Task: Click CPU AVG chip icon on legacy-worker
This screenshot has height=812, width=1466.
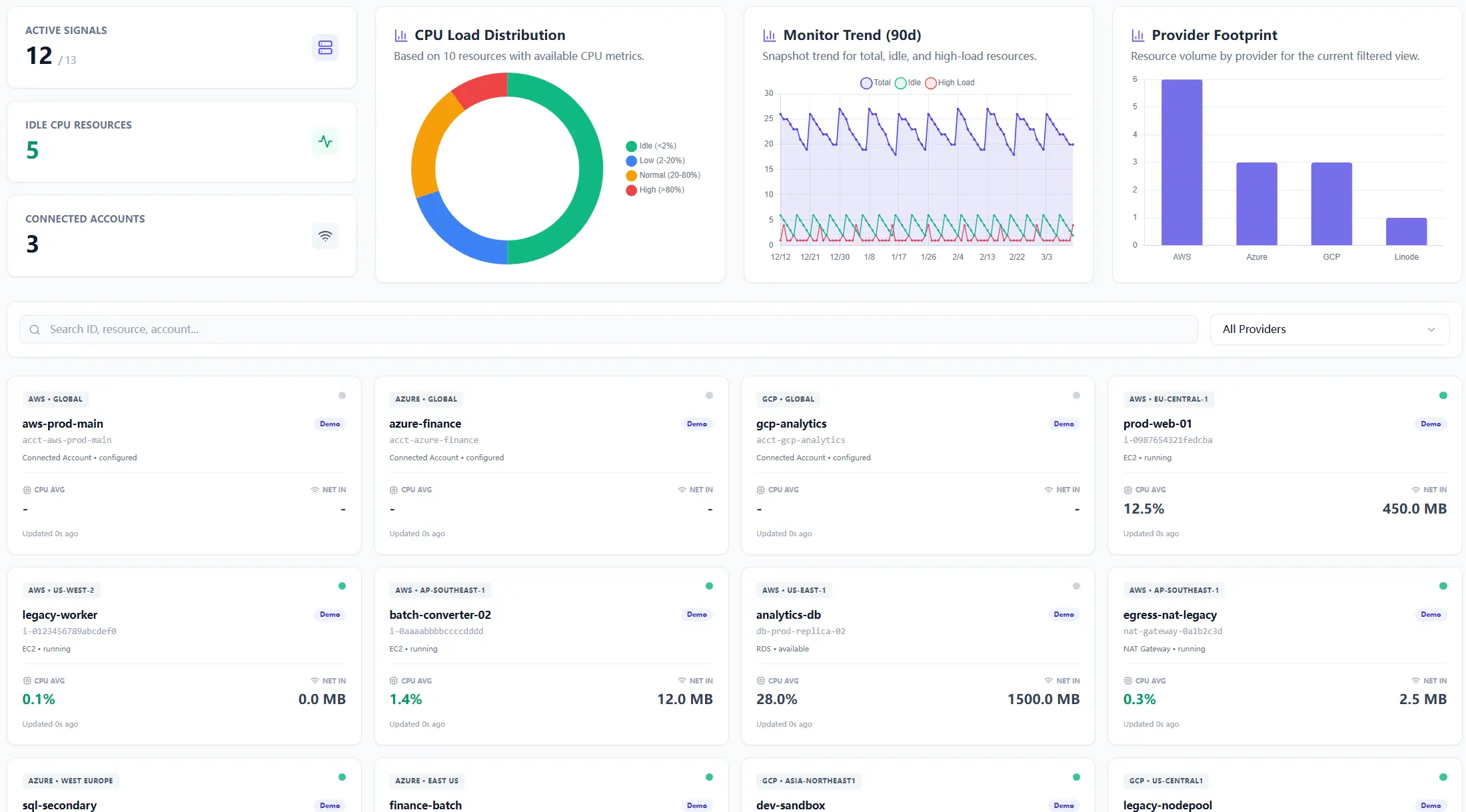Action: (x=27, y=681)
